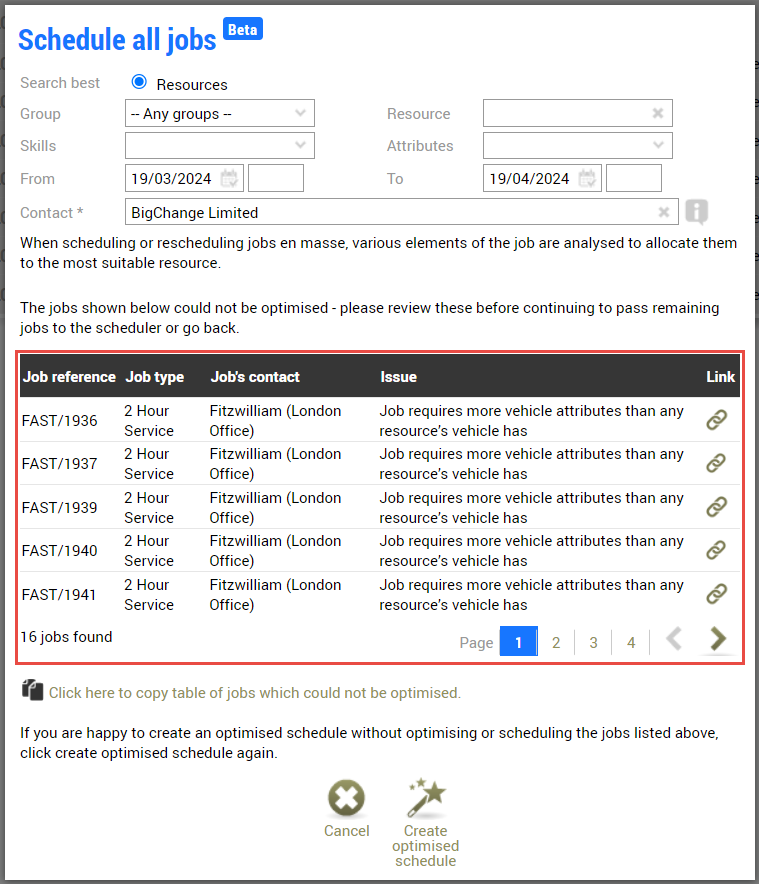Click Create optimised schedule button

click(x=426, y=822)
